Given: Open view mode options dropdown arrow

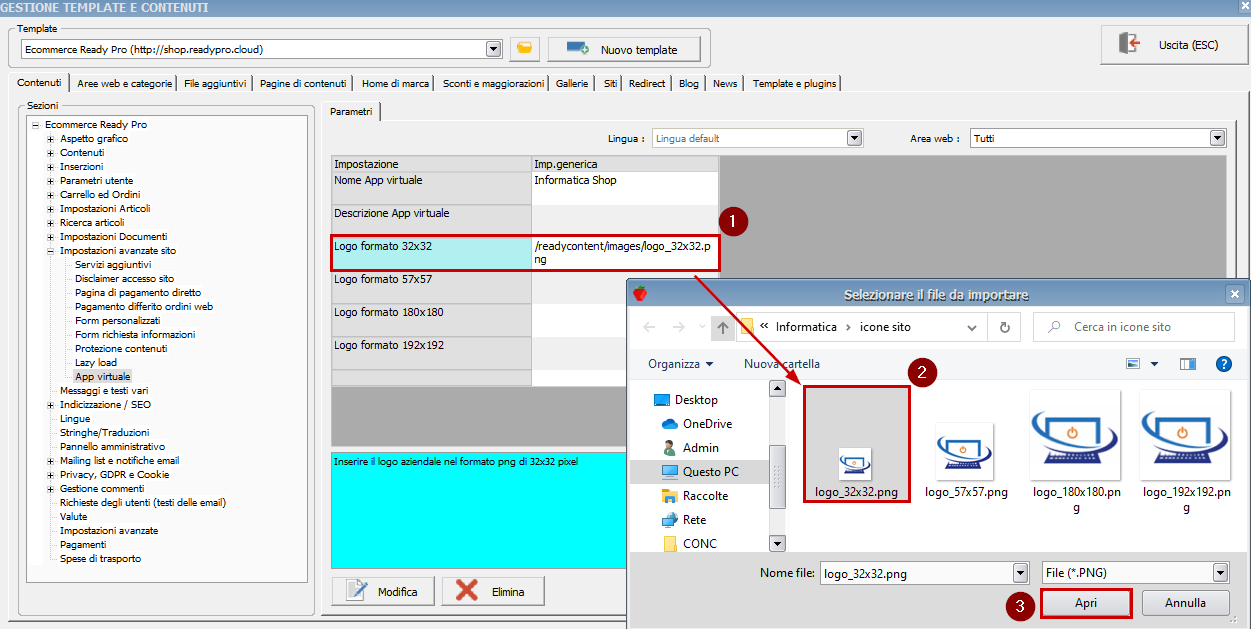Looking at the screenshot, I should pos(1154,364).
